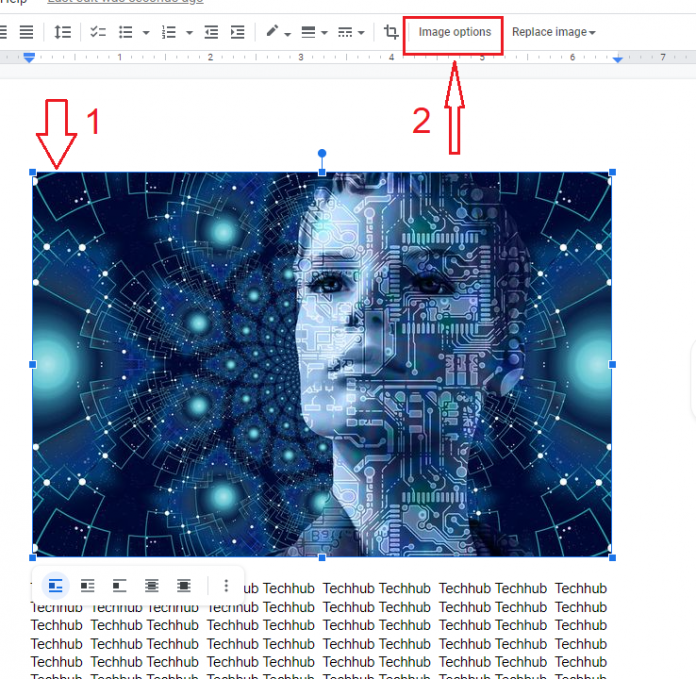Click the justify alignment icon
The image size is (696, 679).
coord(27,32)
